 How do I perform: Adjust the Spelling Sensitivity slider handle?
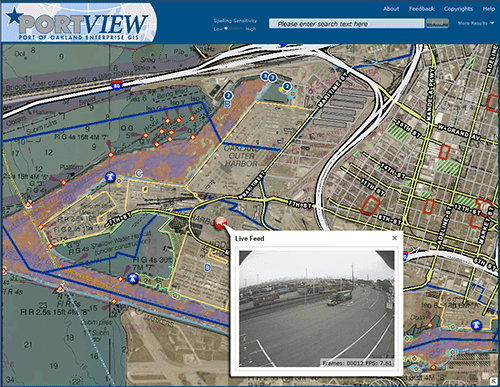[x=226, y=29]
